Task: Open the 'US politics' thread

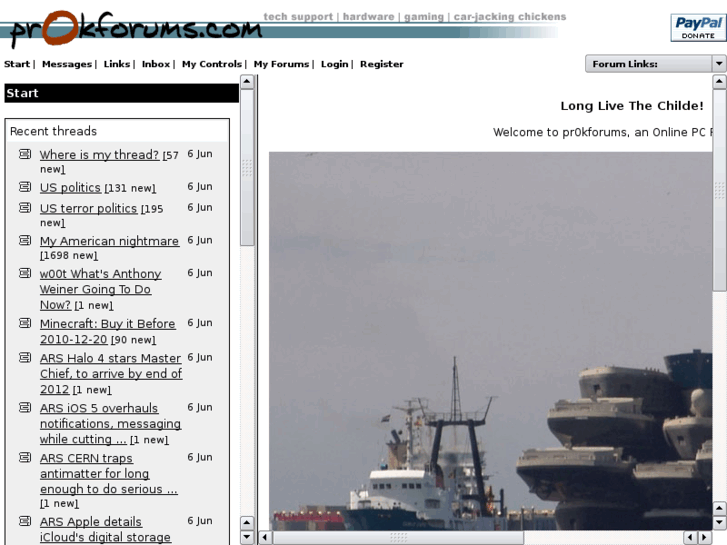Action: (x=70, y=187)
